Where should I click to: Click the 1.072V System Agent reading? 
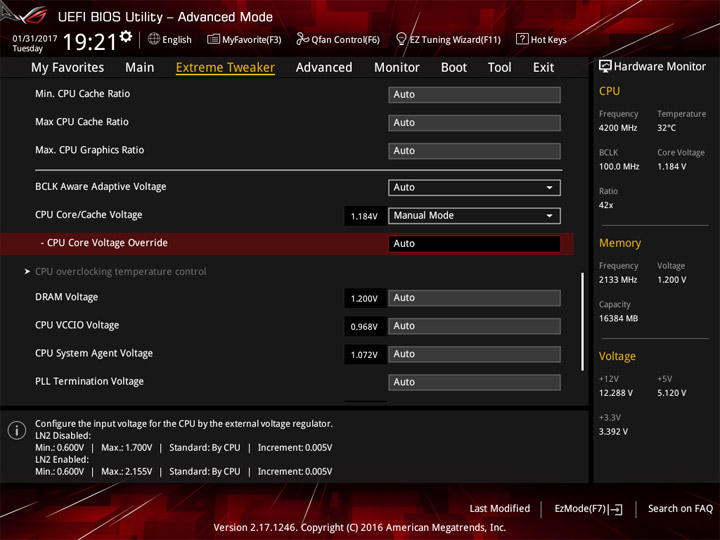pyautogui.click(x=364, y=355)
